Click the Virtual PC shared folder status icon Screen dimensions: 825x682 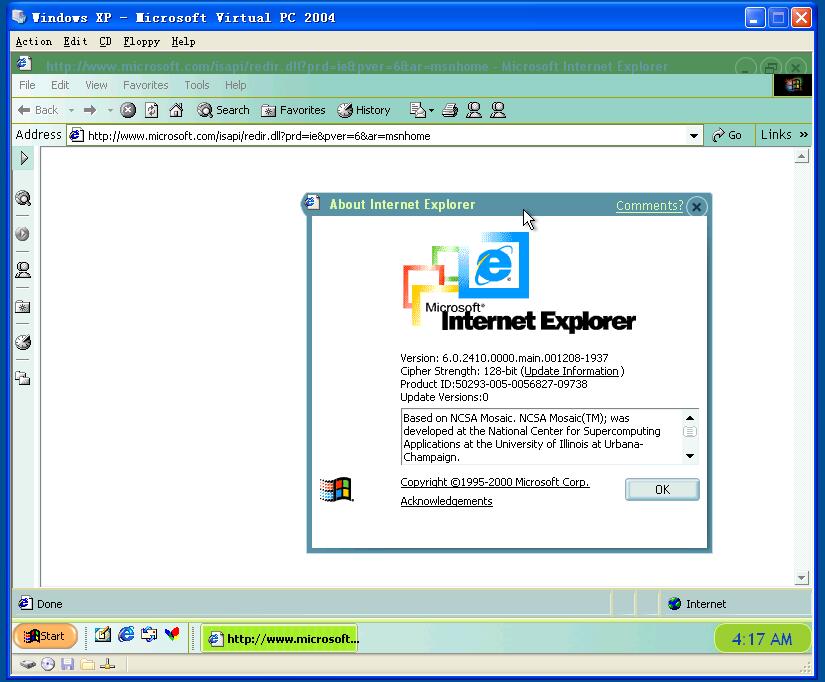(87, 665)
